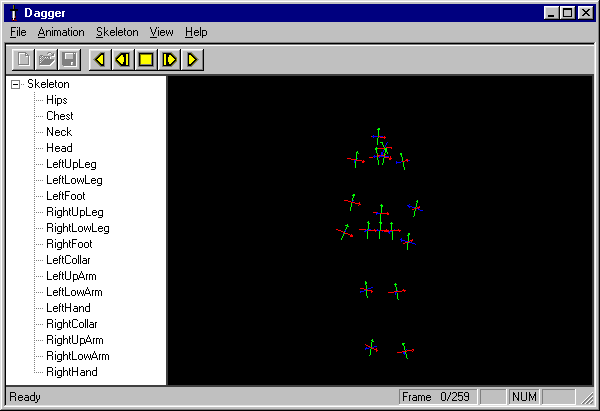Select the RightUpArm joint
The height and width of the screenshot is (411, 600).
[x=75, y=340]
